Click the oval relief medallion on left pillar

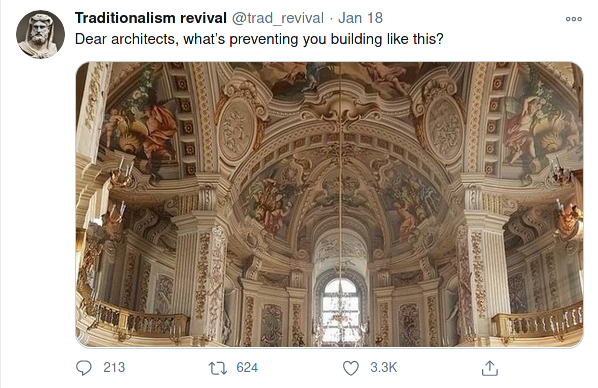(236, 130)
